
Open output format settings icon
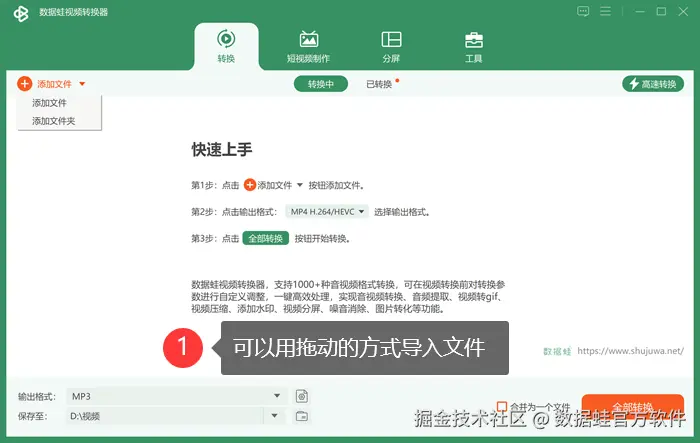click(302, 396)
